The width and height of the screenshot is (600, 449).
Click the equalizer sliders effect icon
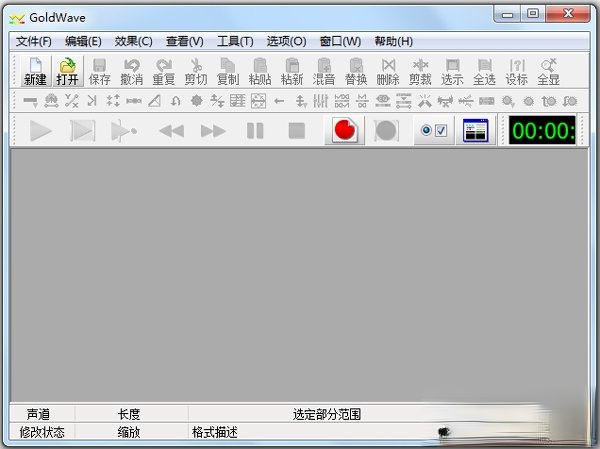pyautogui.click(x=321, y=101)
